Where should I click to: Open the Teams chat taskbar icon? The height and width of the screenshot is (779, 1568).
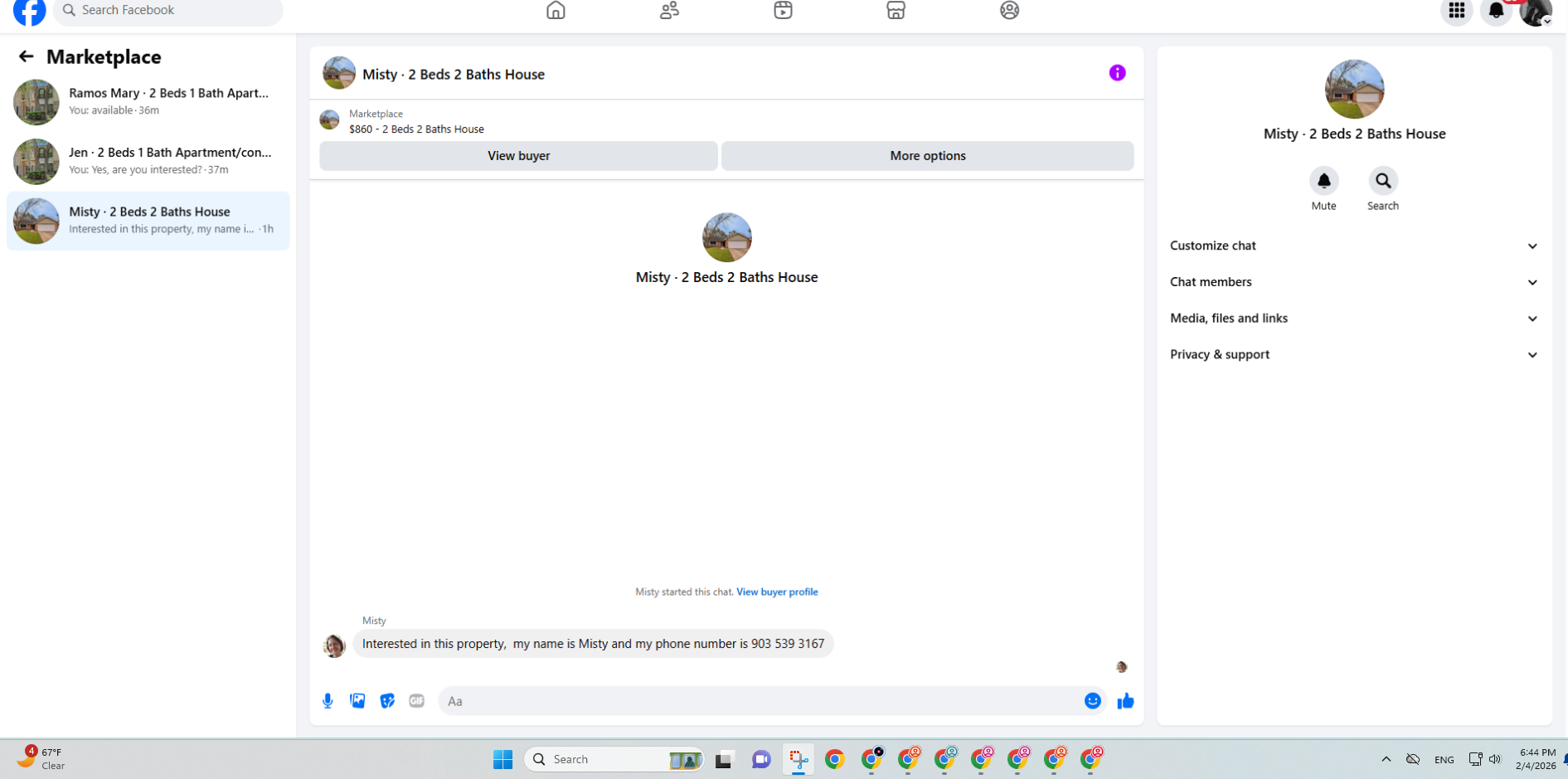(761, 759)
